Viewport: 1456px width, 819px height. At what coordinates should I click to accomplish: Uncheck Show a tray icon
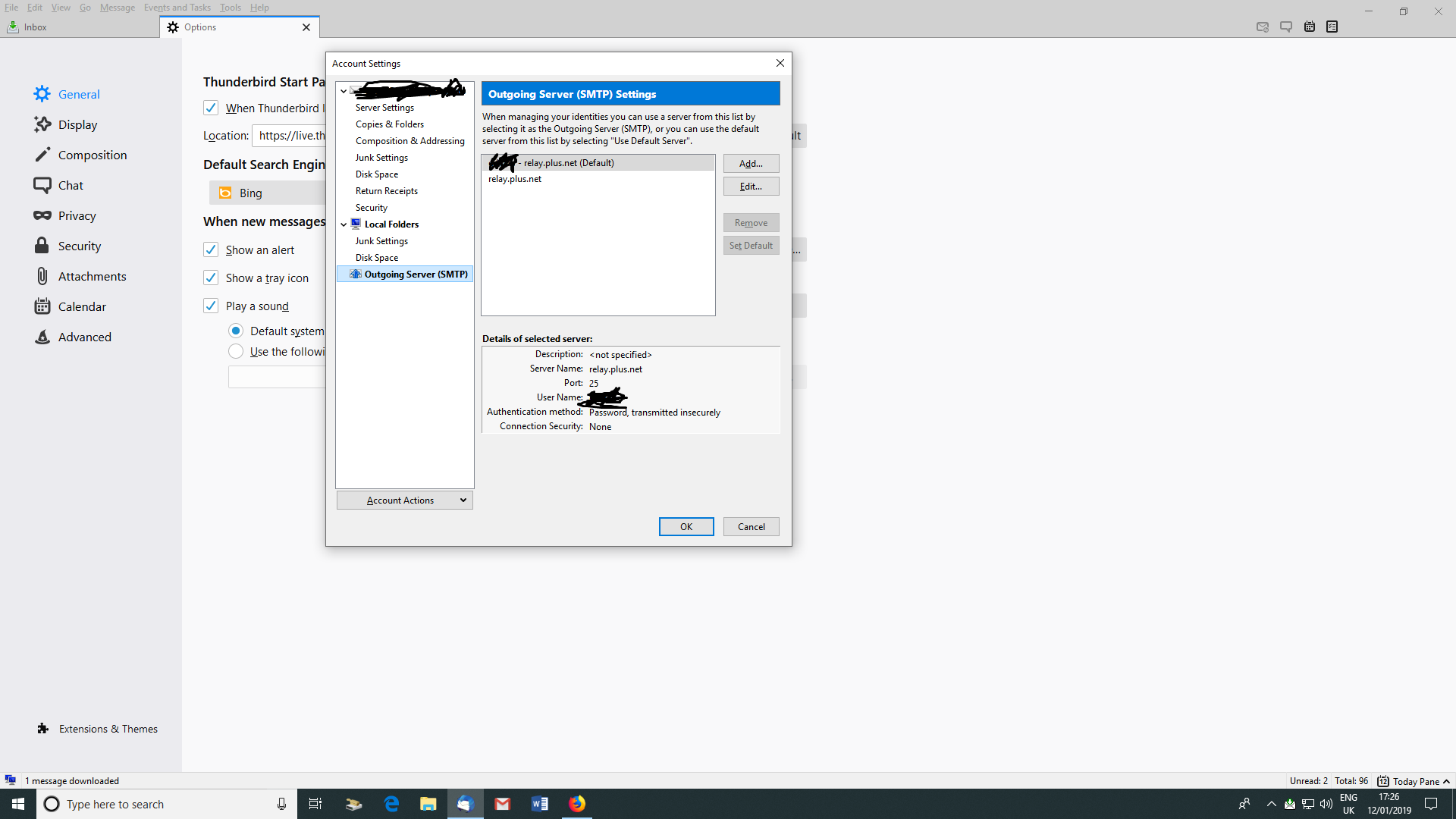click(211, 278)
